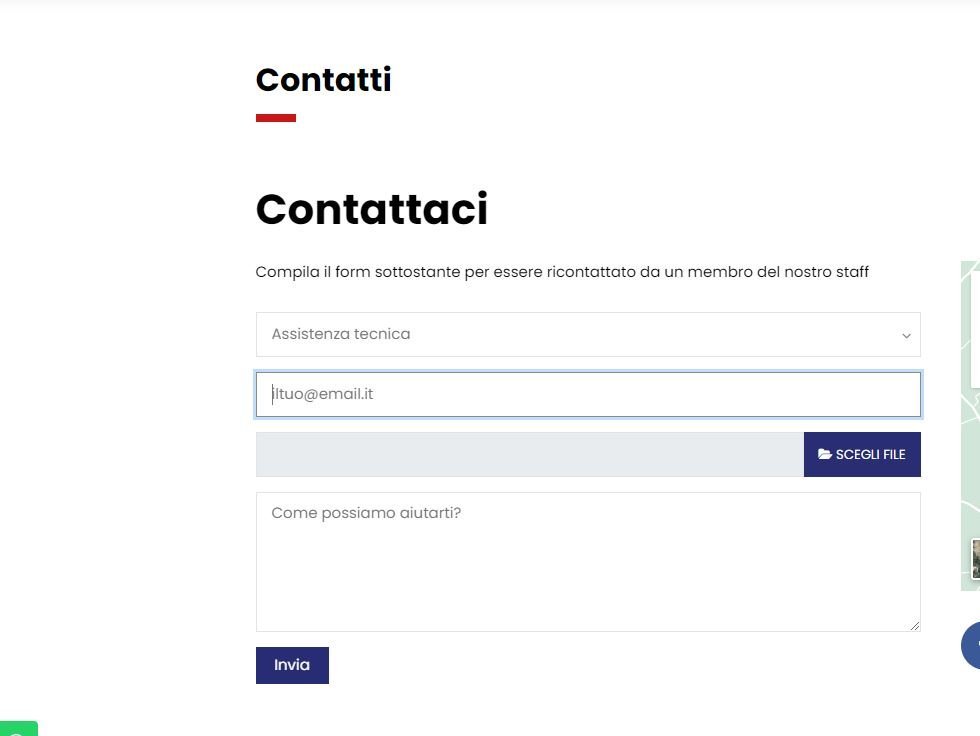Screen dimensions: 980x736
Task: Click the folder icon in Scegli File button
Action: coord(824,454)
